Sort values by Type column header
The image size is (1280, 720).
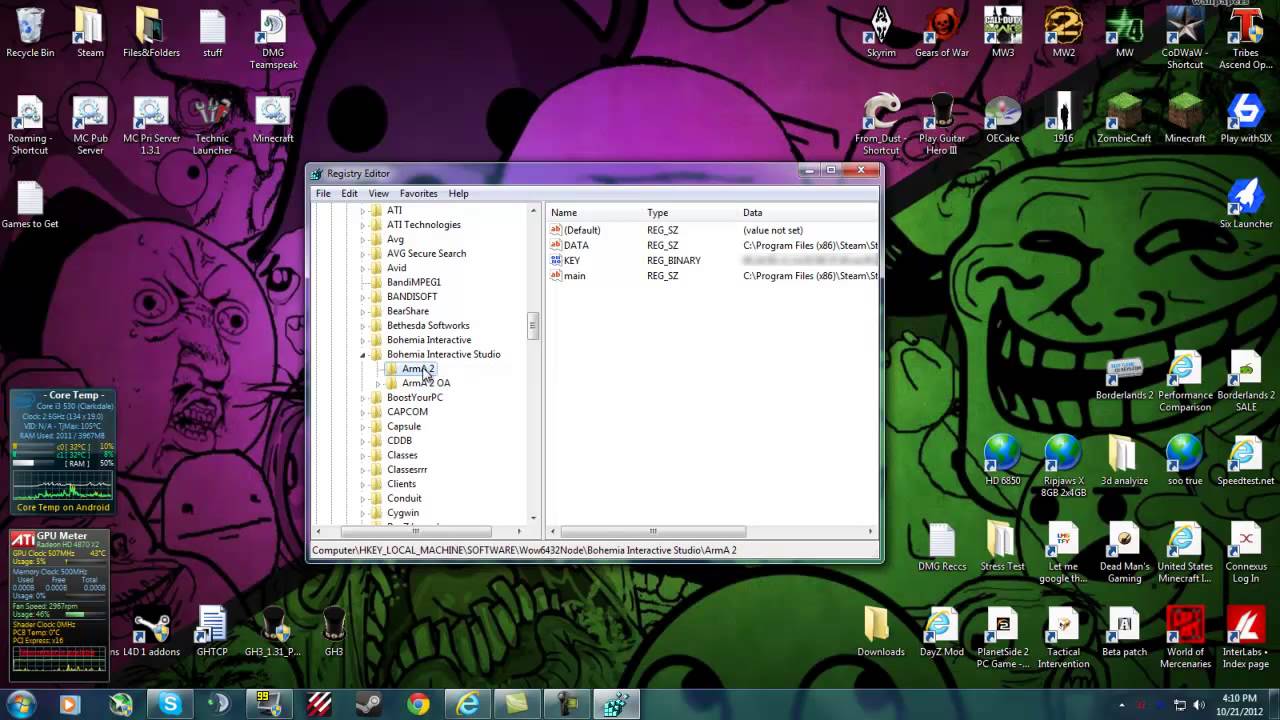coord(691,212)
